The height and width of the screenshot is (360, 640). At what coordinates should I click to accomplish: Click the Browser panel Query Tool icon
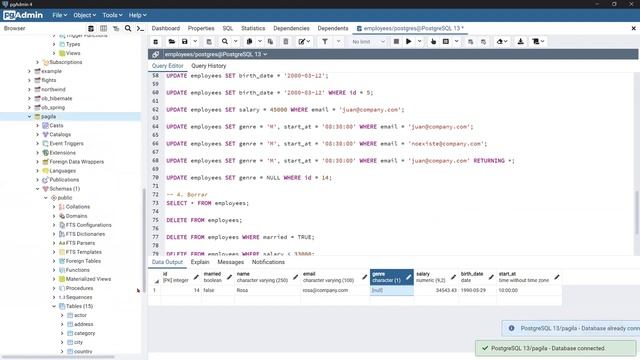pos(91,29)
